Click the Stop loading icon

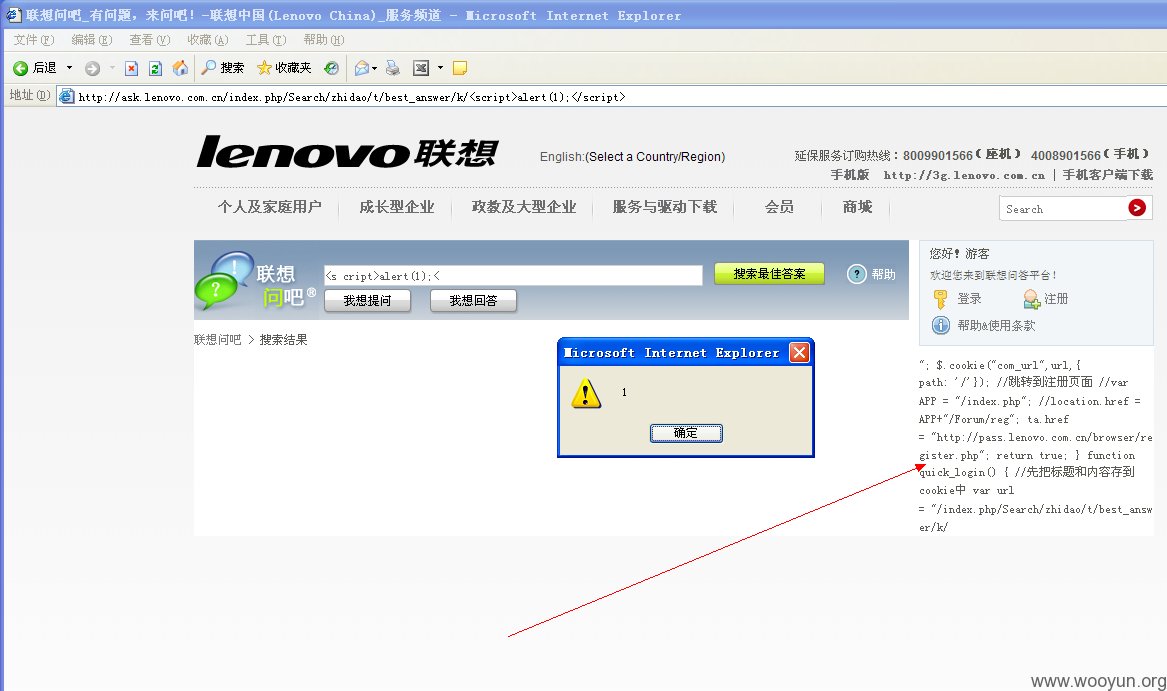(x=131, y=69)
